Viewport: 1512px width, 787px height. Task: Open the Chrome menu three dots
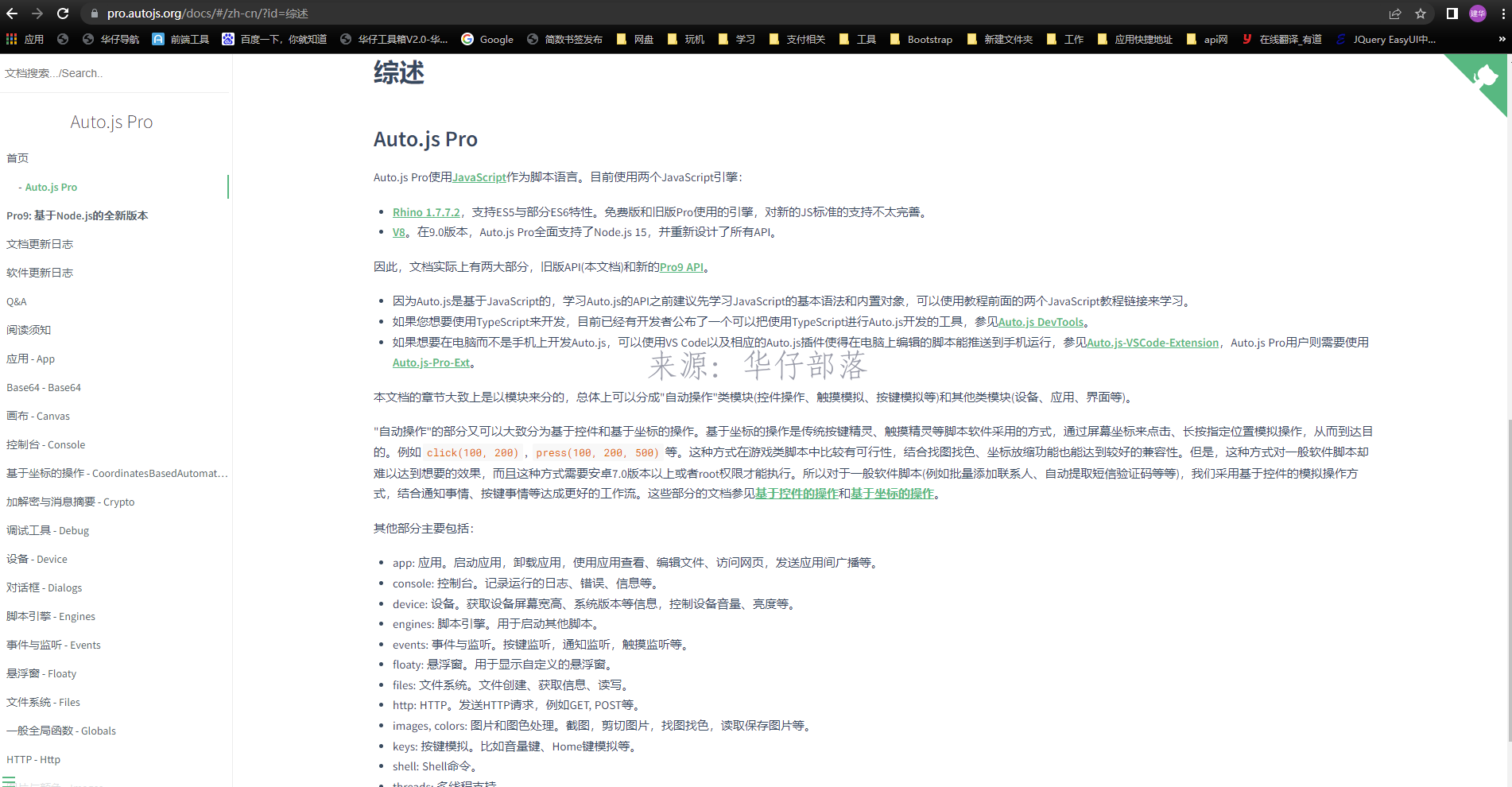1502,14
